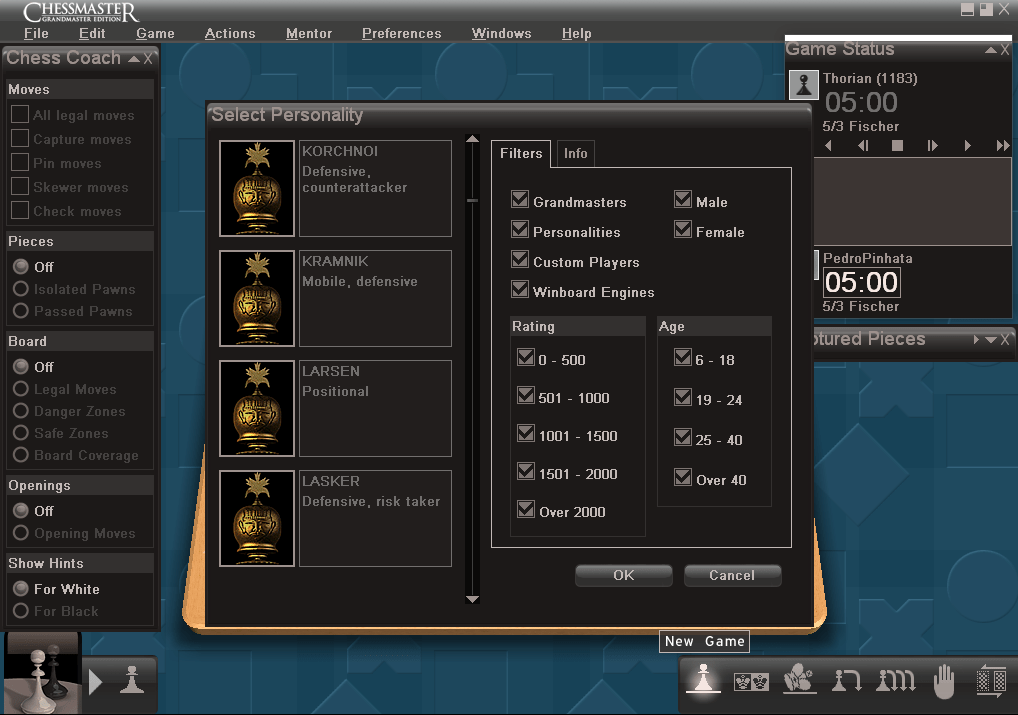
Task: Enable All legal moves in Chess Coach
Action: pyautogui.click(x=20, y=114)
